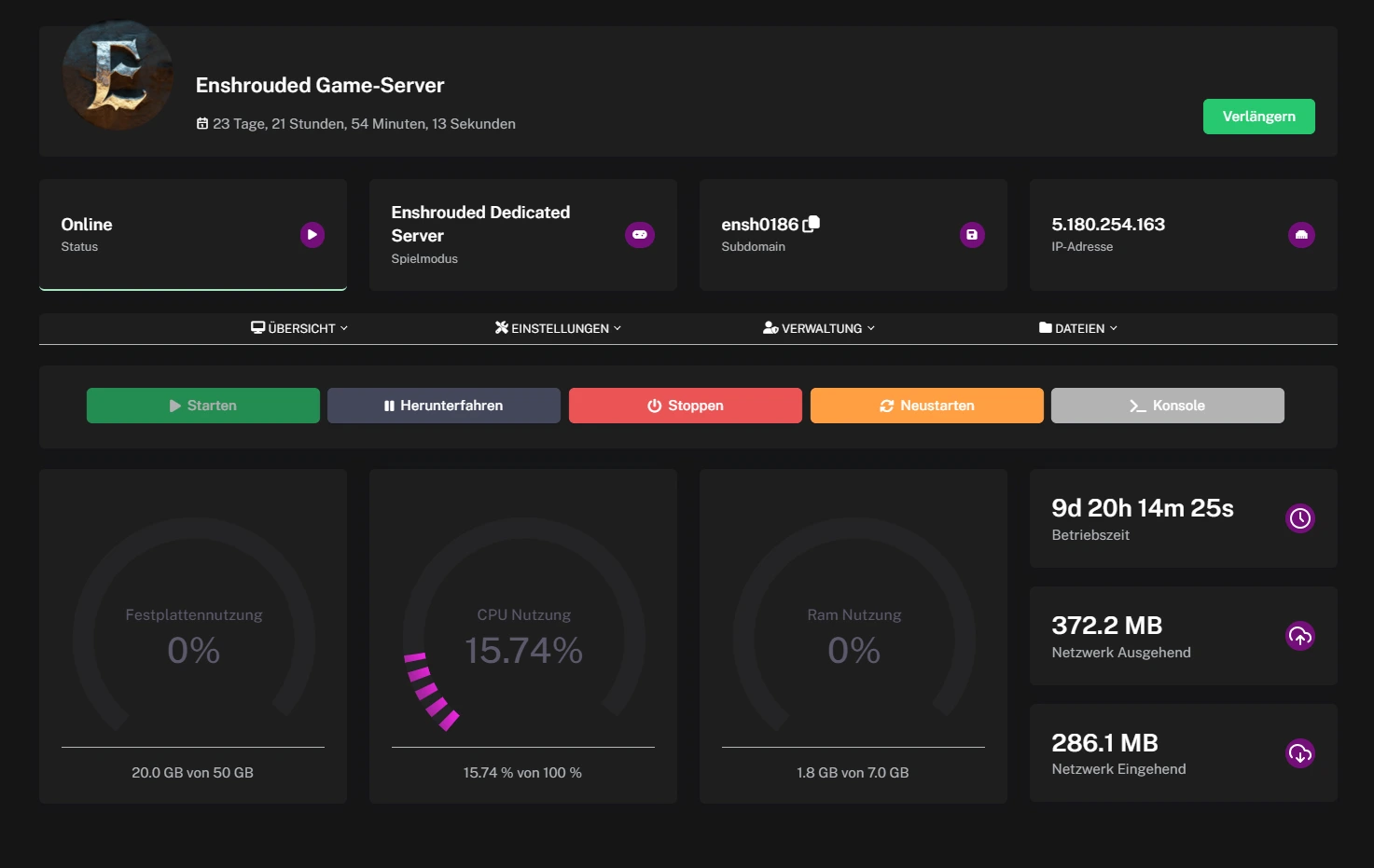
Task: Click the gamepad icon beside Spielmodus
Action: point(640,235)
